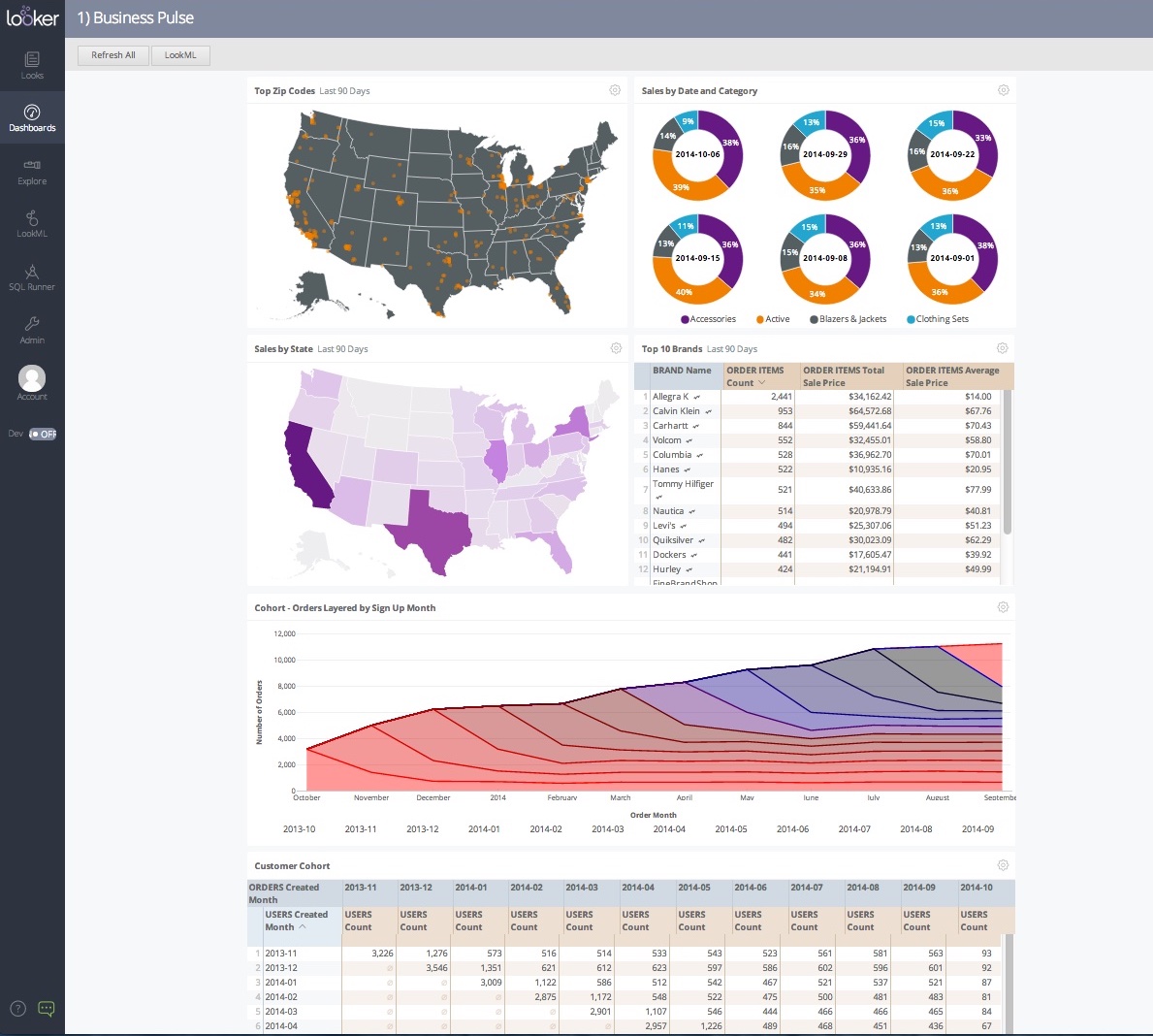Screen dimensions: 1153x1036
Task: Open Explore from the left sidebar
Action: click(x=32, y=172)
